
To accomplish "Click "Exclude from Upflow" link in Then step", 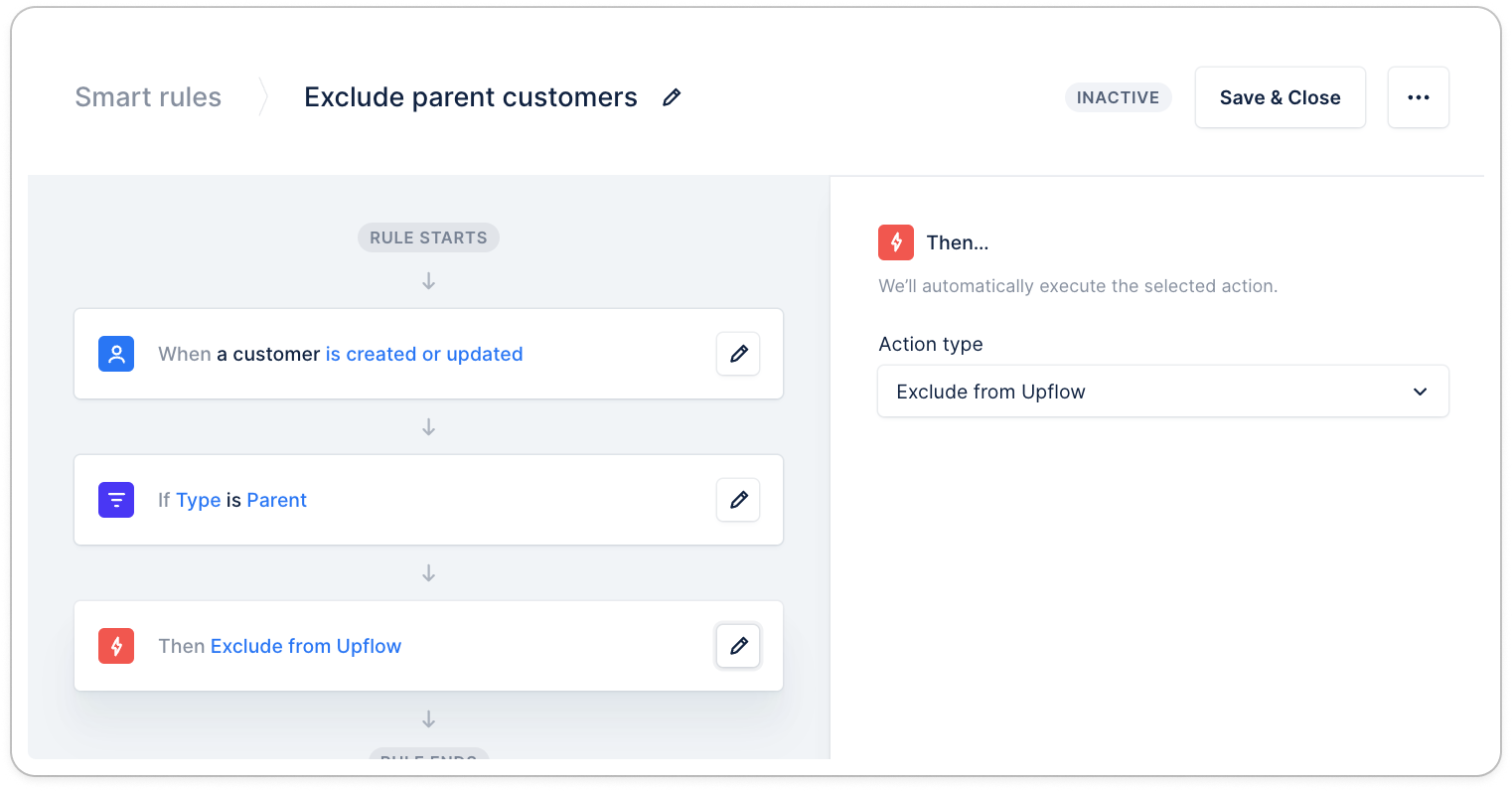I will coord(306,646).
